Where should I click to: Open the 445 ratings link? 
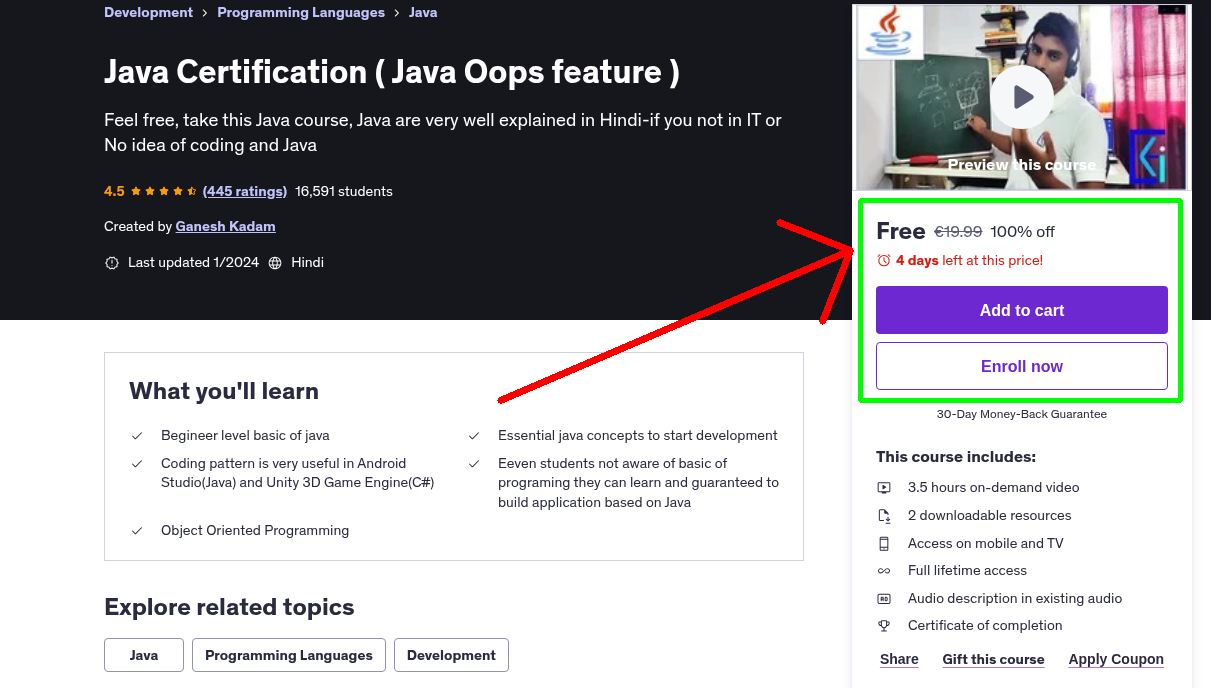tap(244, 190)
